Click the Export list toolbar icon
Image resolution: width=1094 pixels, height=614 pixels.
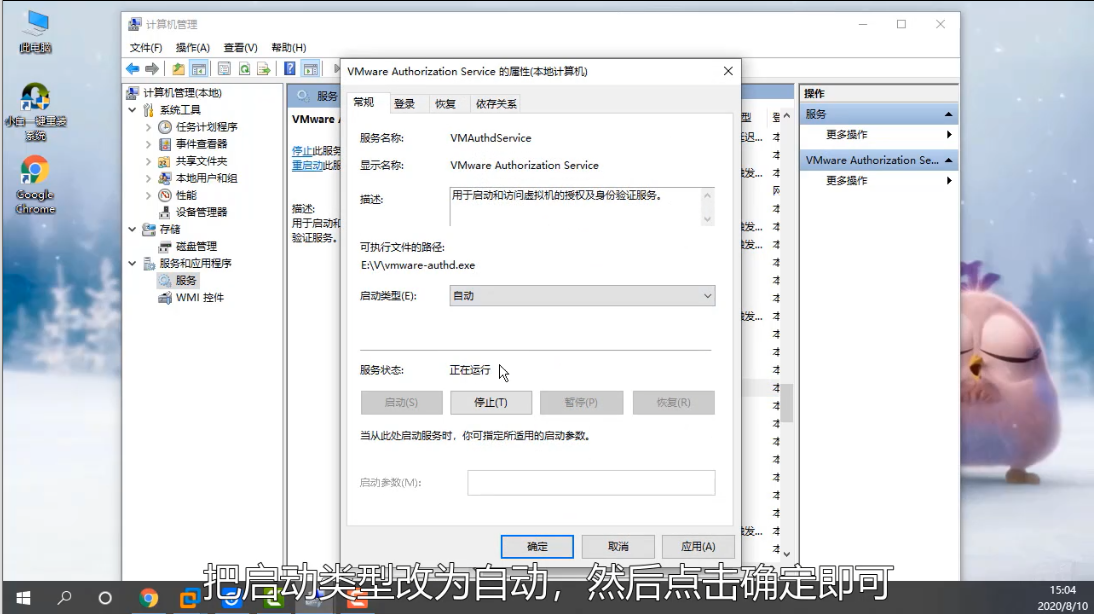click(x=264, y=68)
